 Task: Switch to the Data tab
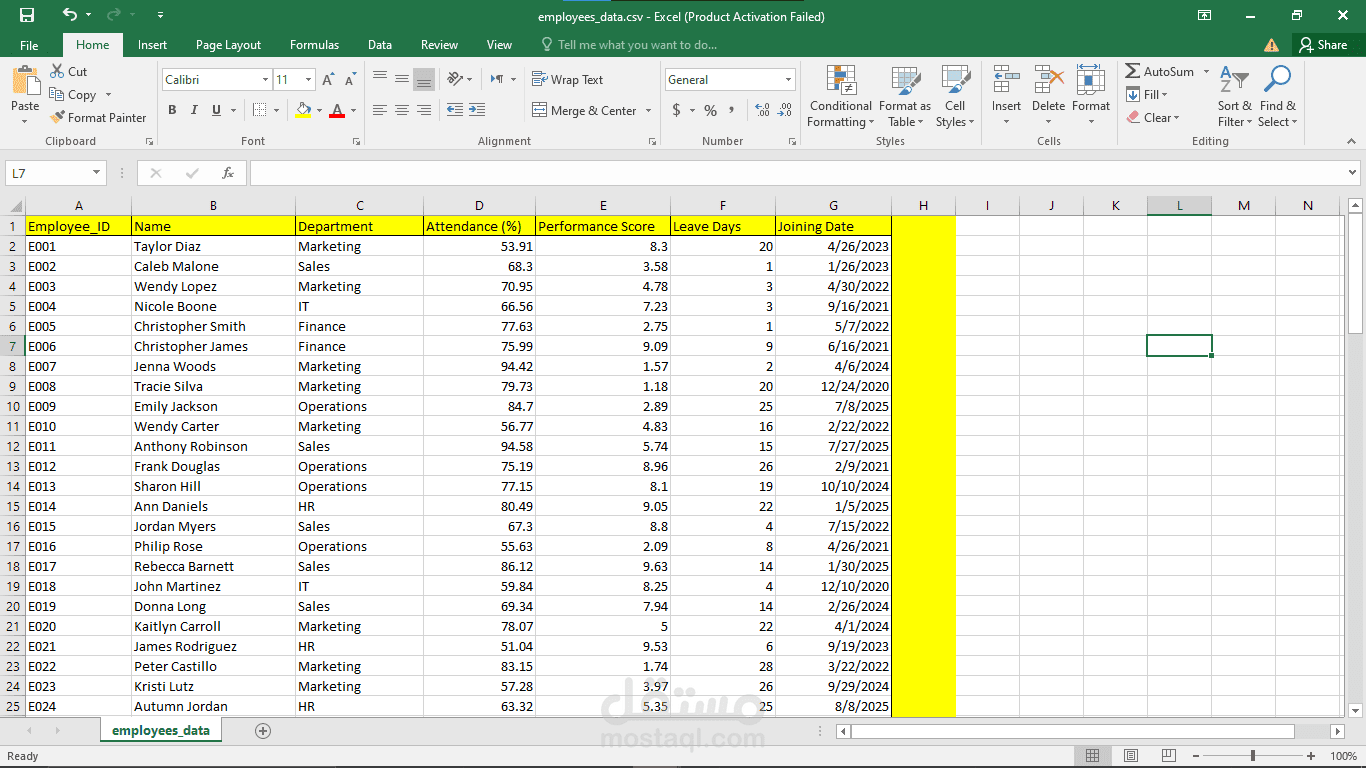(380, 45)
